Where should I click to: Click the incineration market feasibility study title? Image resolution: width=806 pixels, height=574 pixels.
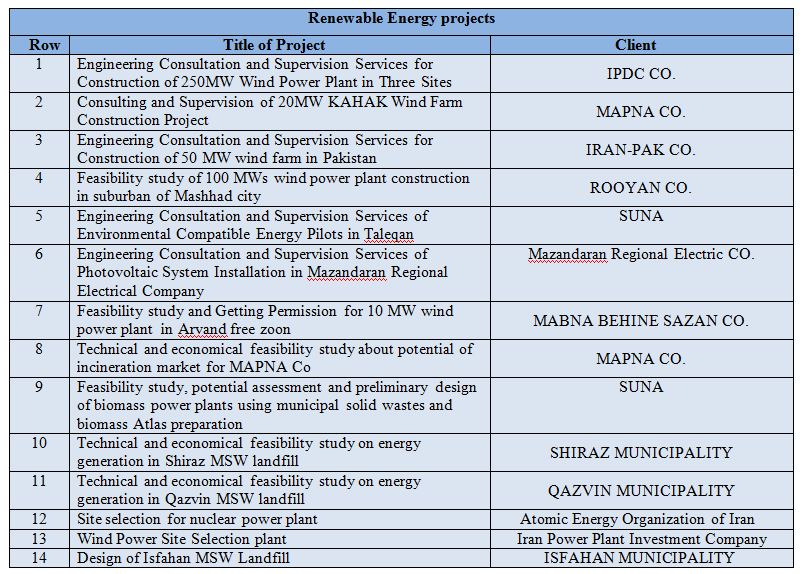pos(275,358)
